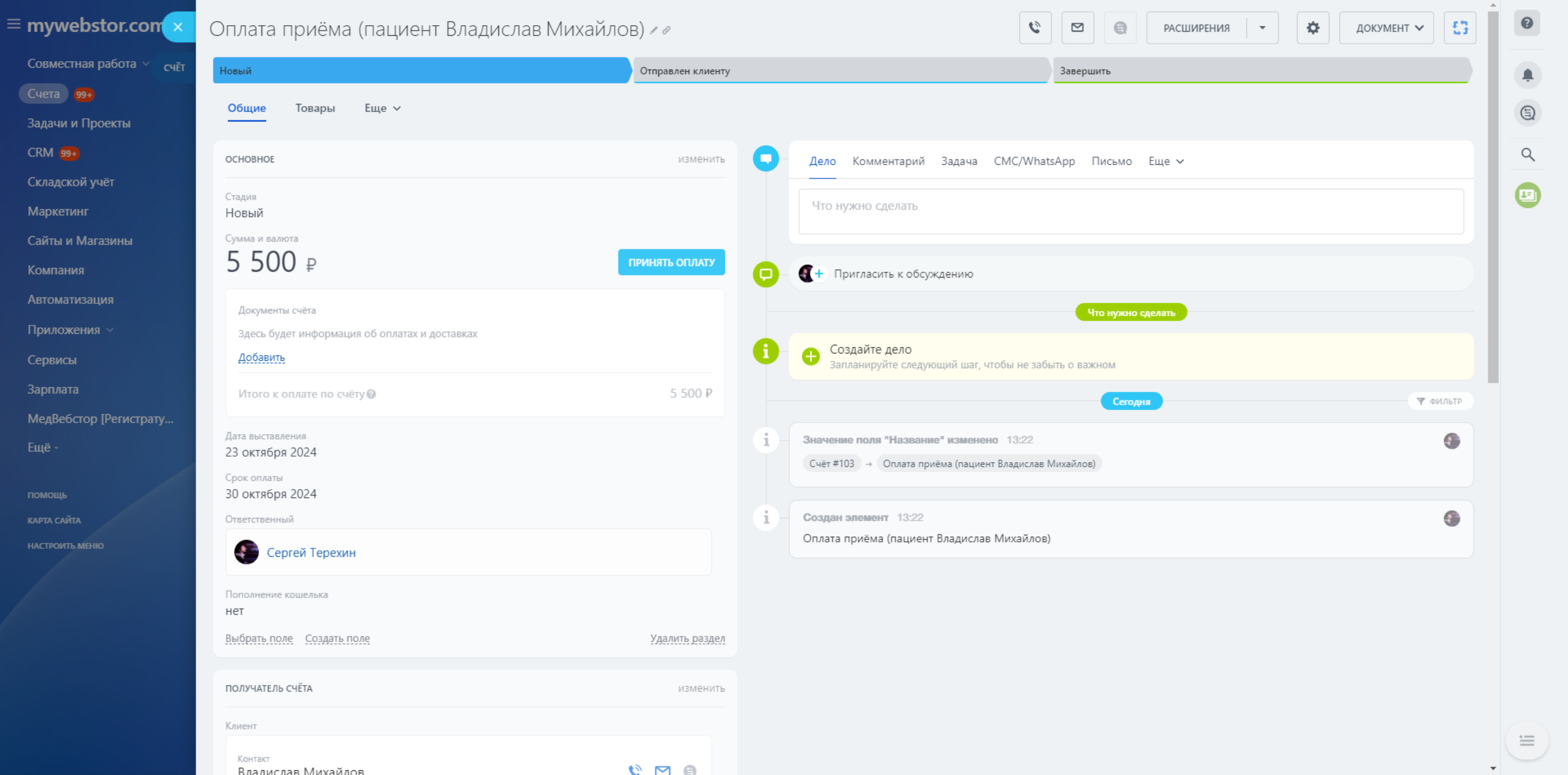
Task: Click the fullscreen expand icon
Action: pos(1459,28)
